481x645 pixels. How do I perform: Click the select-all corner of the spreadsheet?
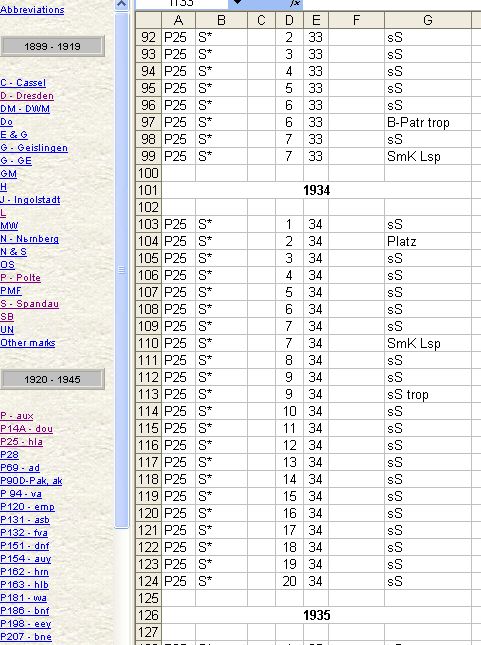149,20
